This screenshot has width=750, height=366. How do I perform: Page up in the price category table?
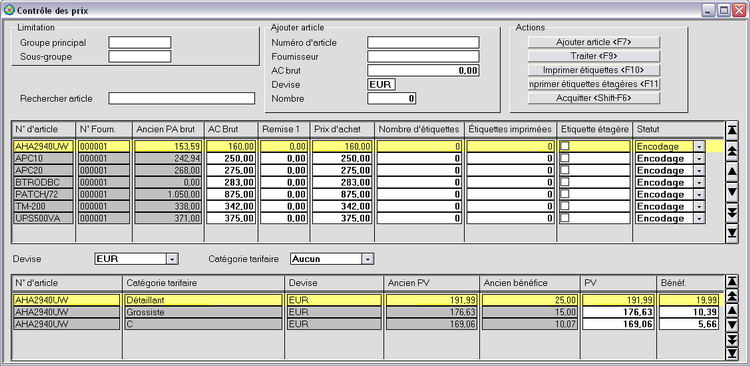pos(732,296)
